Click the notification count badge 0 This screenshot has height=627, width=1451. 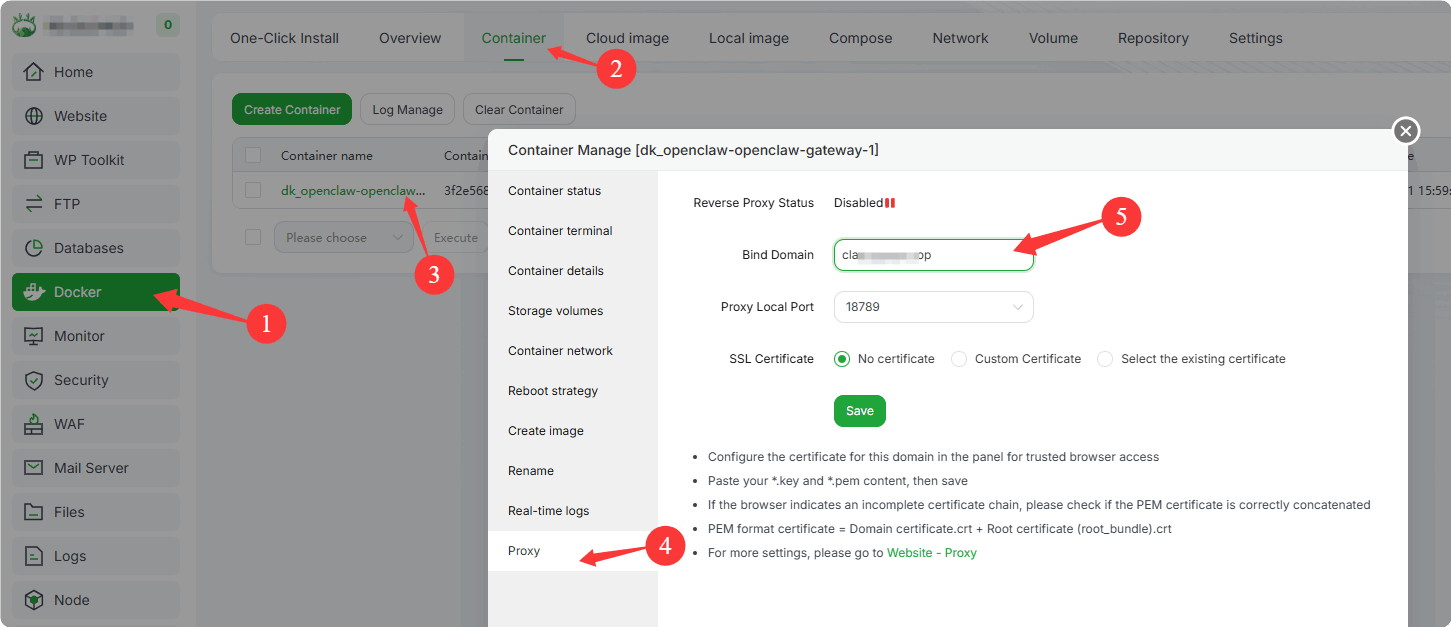(168, 25)
